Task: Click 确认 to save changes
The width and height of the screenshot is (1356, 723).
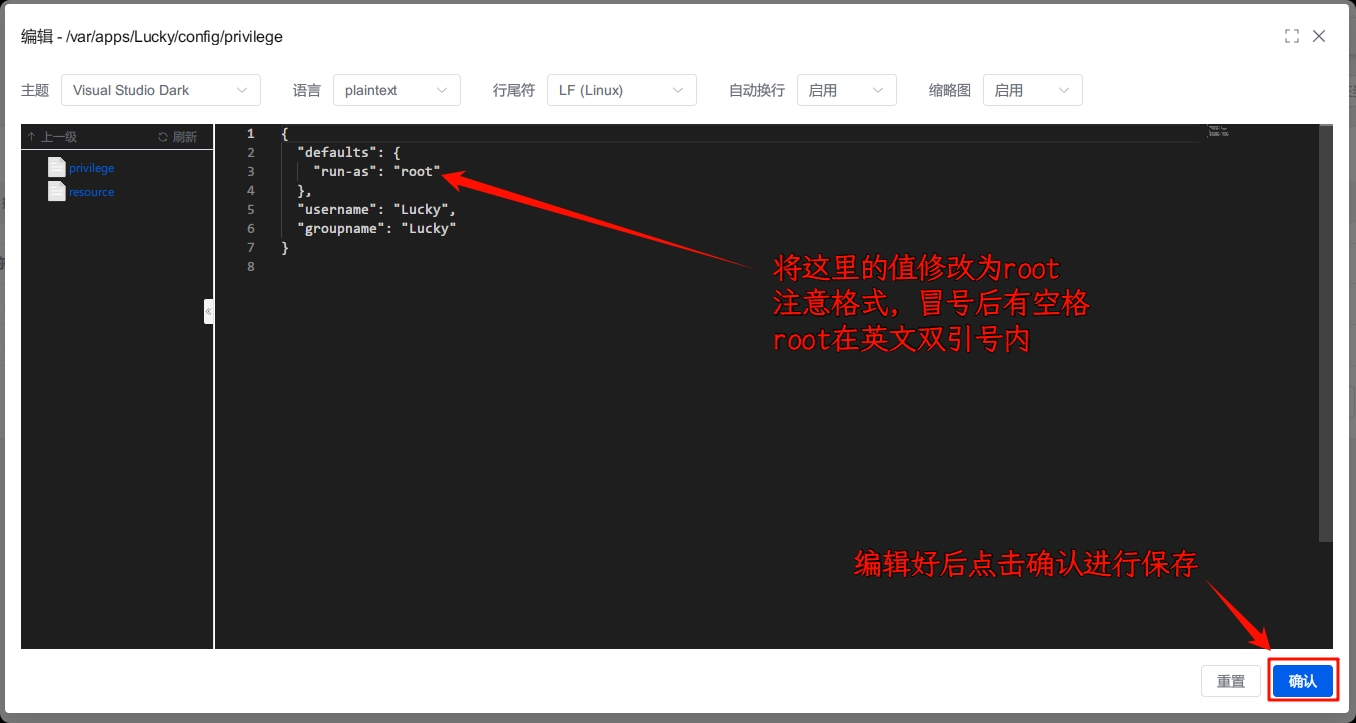Action: pyautogui.click(x=1303, y=681)
